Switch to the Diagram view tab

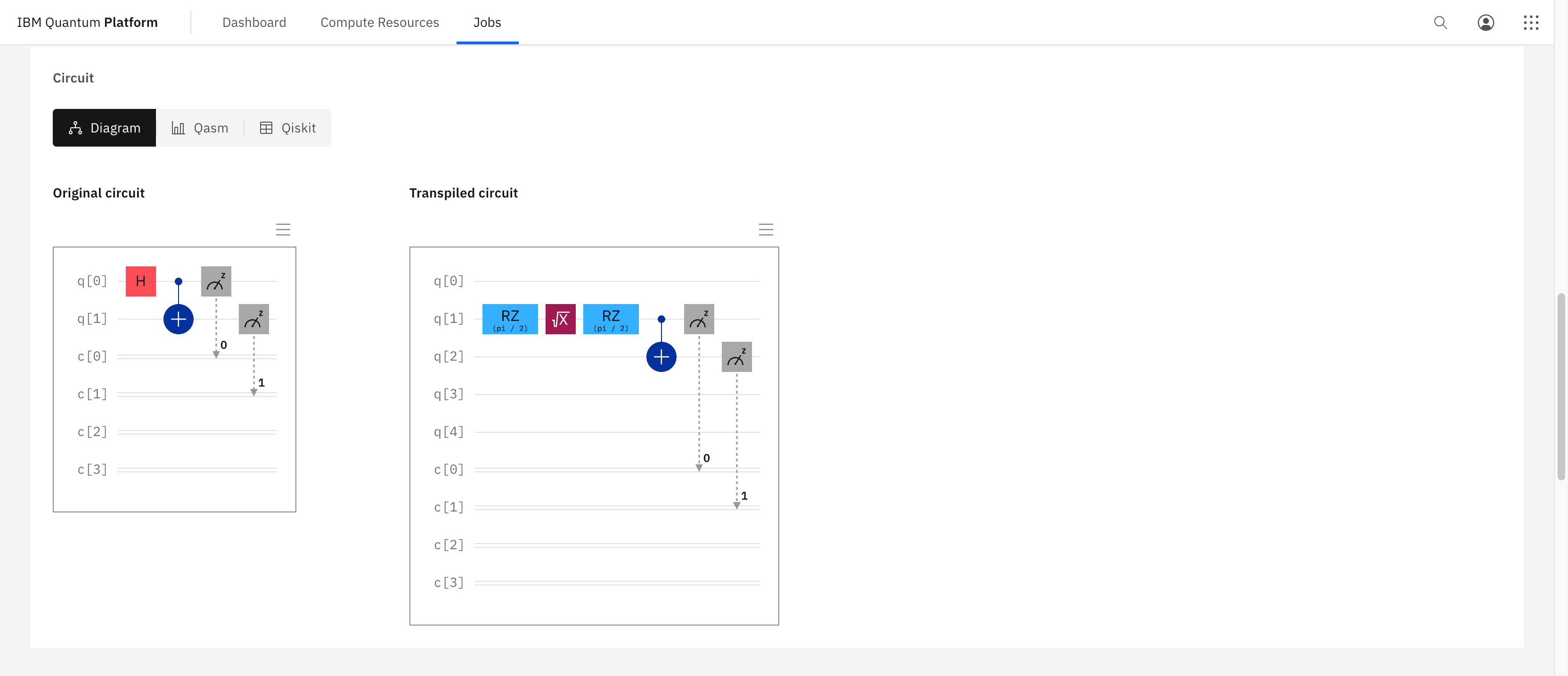(104, 128)
